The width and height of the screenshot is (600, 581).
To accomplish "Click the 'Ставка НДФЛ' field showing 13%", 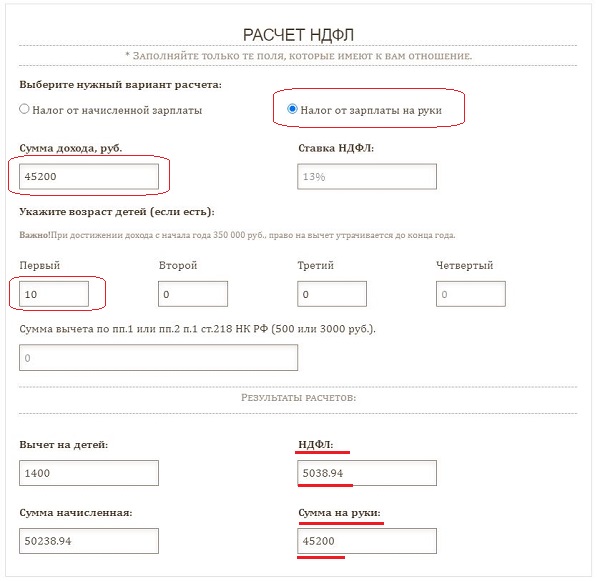I will point(367,176).
